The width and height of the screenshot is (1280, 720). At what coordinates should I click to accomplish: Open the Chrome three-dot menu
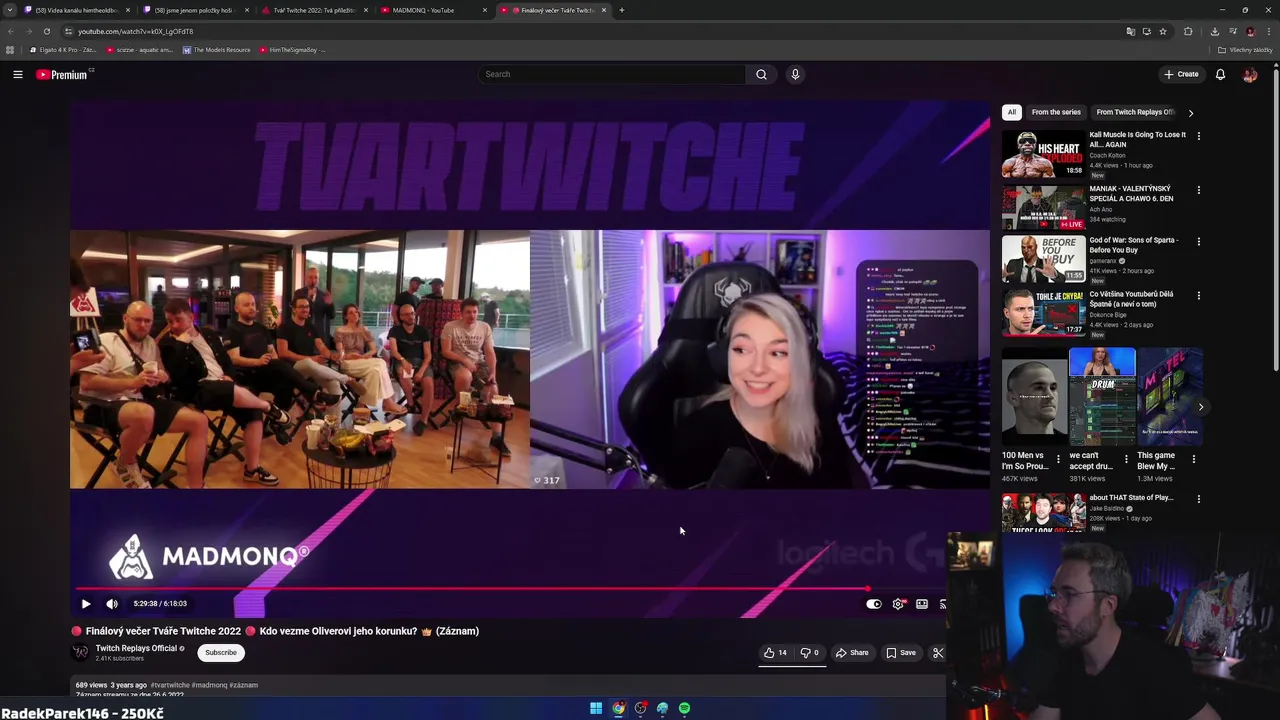(1268, 31)
